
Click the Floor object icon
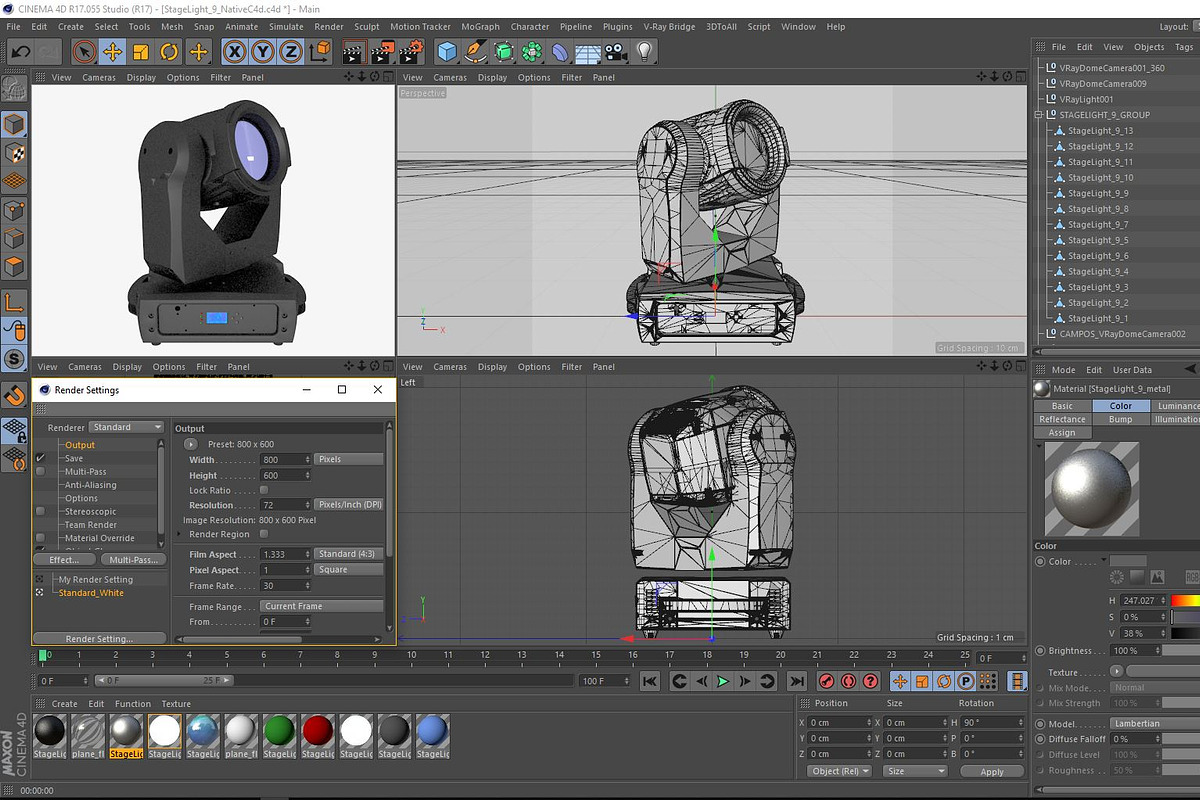588,51
